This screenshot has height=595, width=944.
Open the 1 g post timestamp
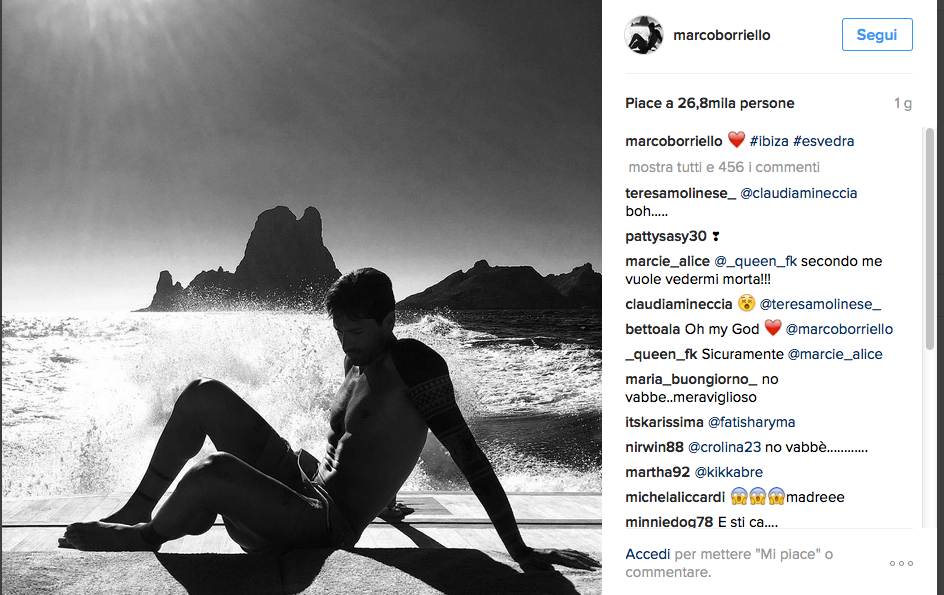pyautogui.click(x=902, y=104)
